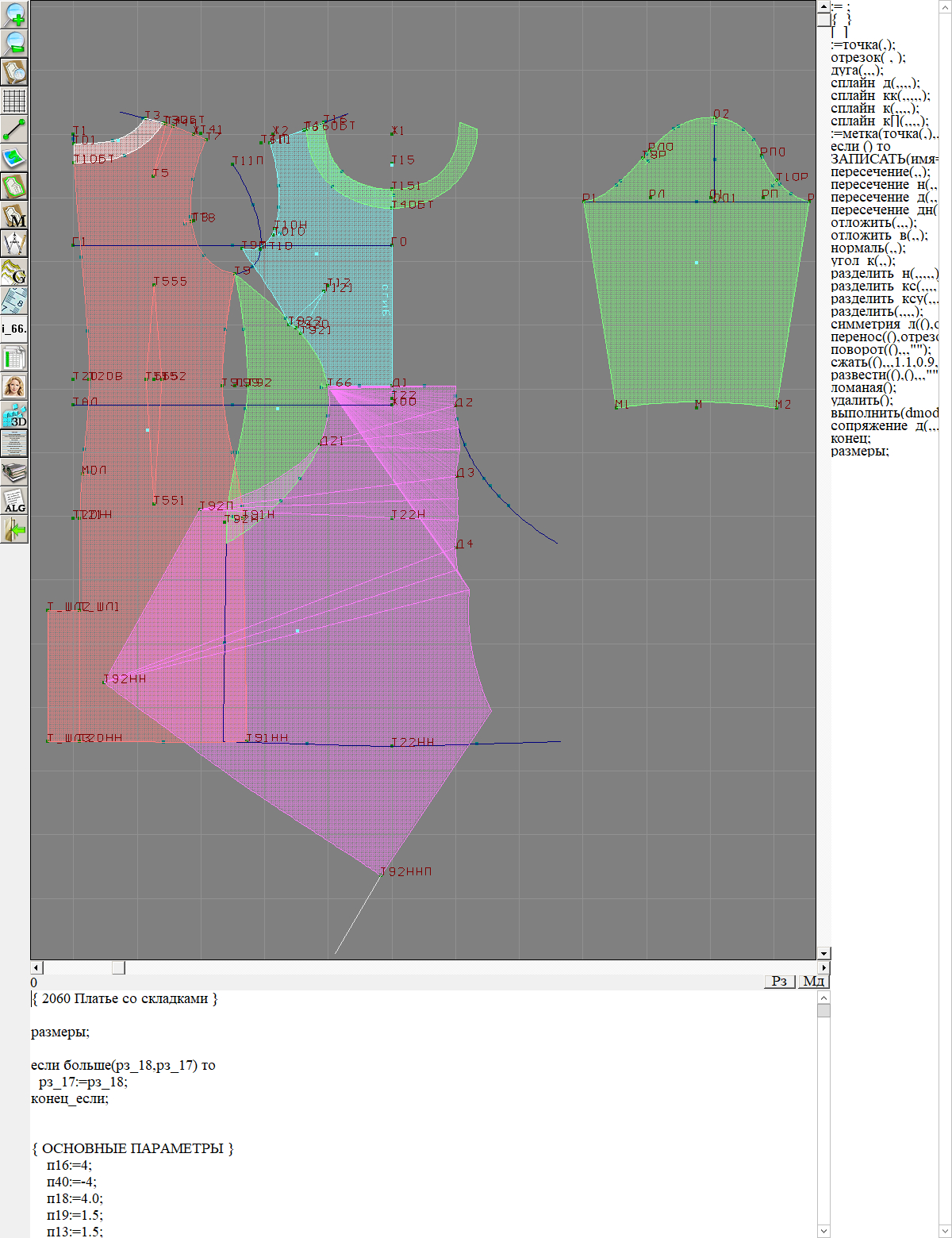Open the 3D view icon
The height and width of the screenshot is (1238, 952).
click(14, 415)
